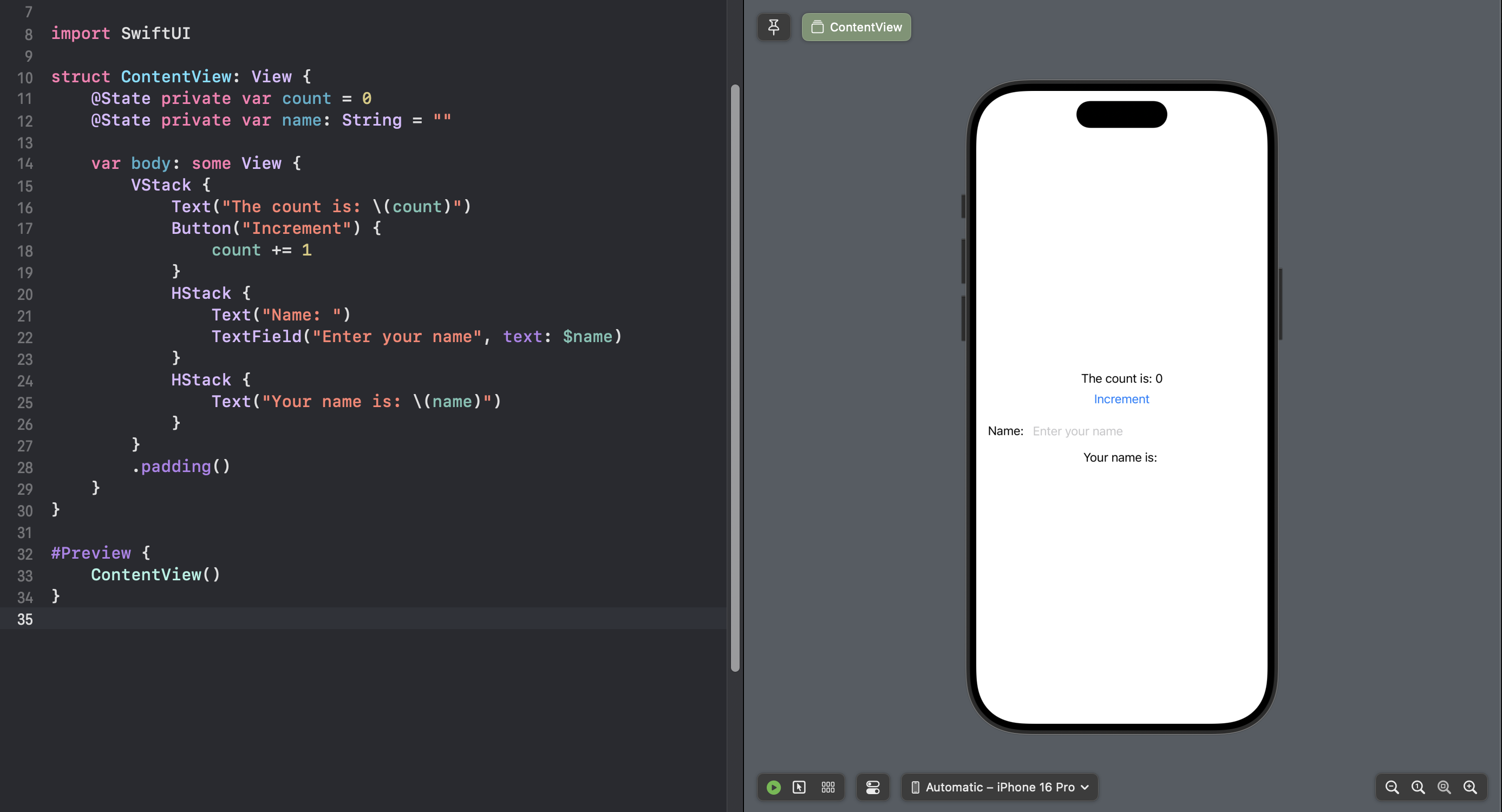Click line number 15 in the gutter

click(25, 186)
